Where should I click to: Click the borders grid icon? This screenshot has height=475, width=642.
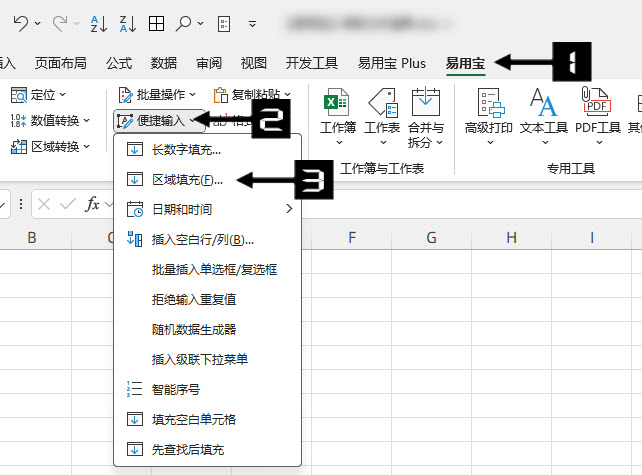(157, 22)
